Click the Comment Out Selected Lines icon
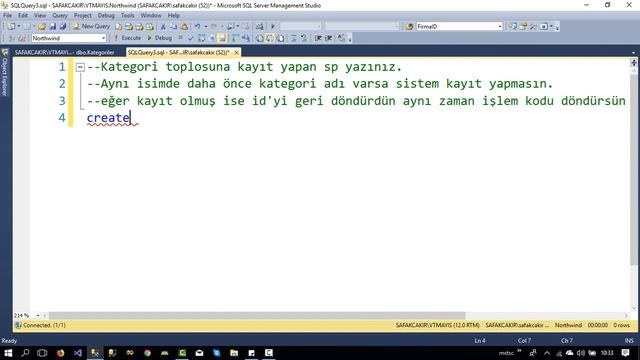The image size is (640, 360). (x=293, y=38)
